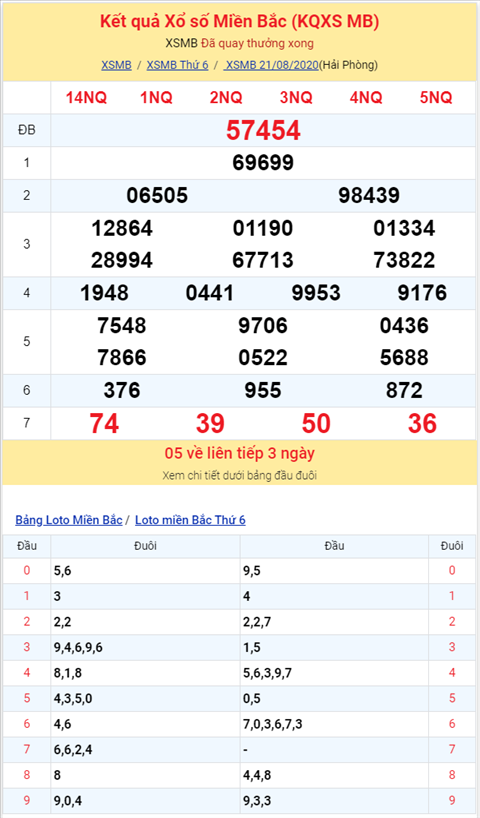Open the XSMB breadcrumb link
This screenshot has height=818, width=480.
pyautogui.click(x=116, y=65)
